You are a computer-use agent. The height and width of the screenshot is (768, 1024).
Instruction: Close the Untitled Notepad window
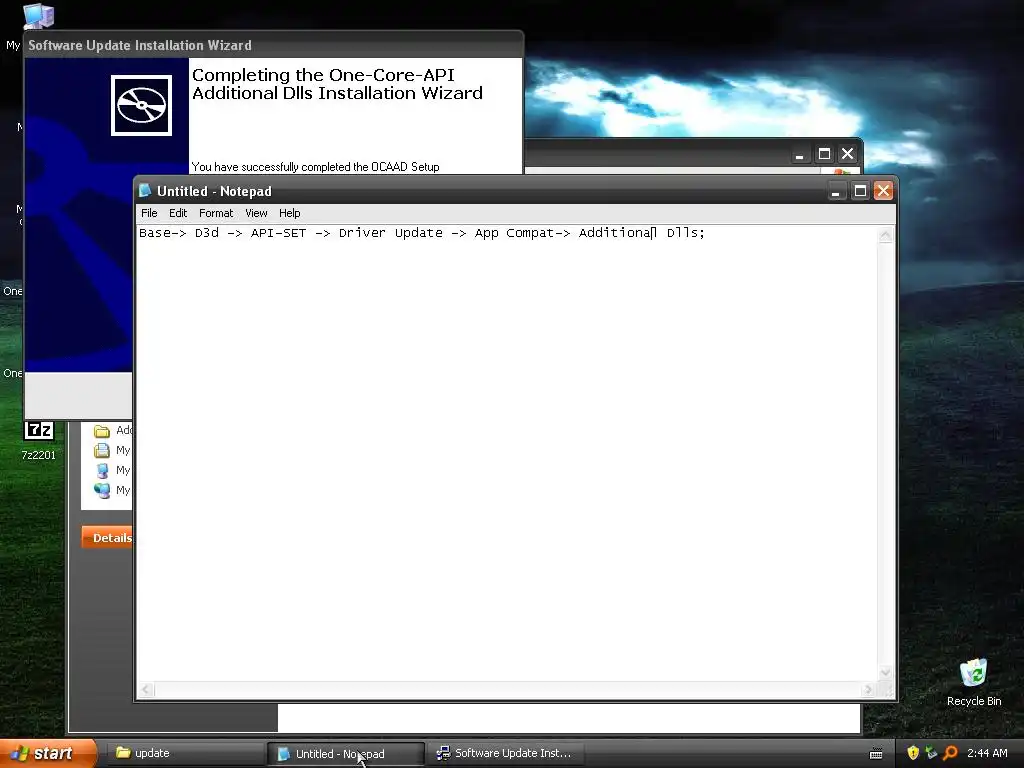(883, 191)
